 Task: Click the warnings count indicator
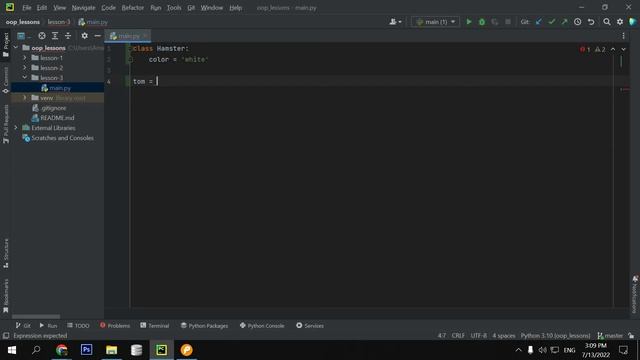pyautogui.click(x=600, y=49)
